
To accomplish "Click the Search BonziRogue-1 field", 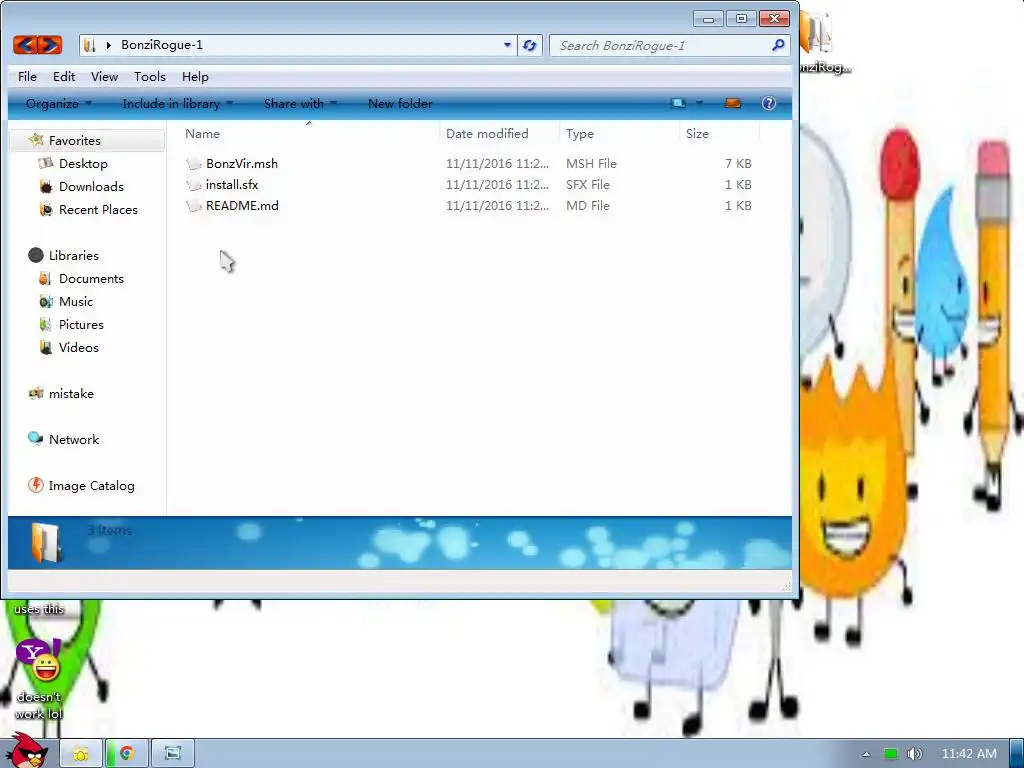I will (x=663, y=45).
